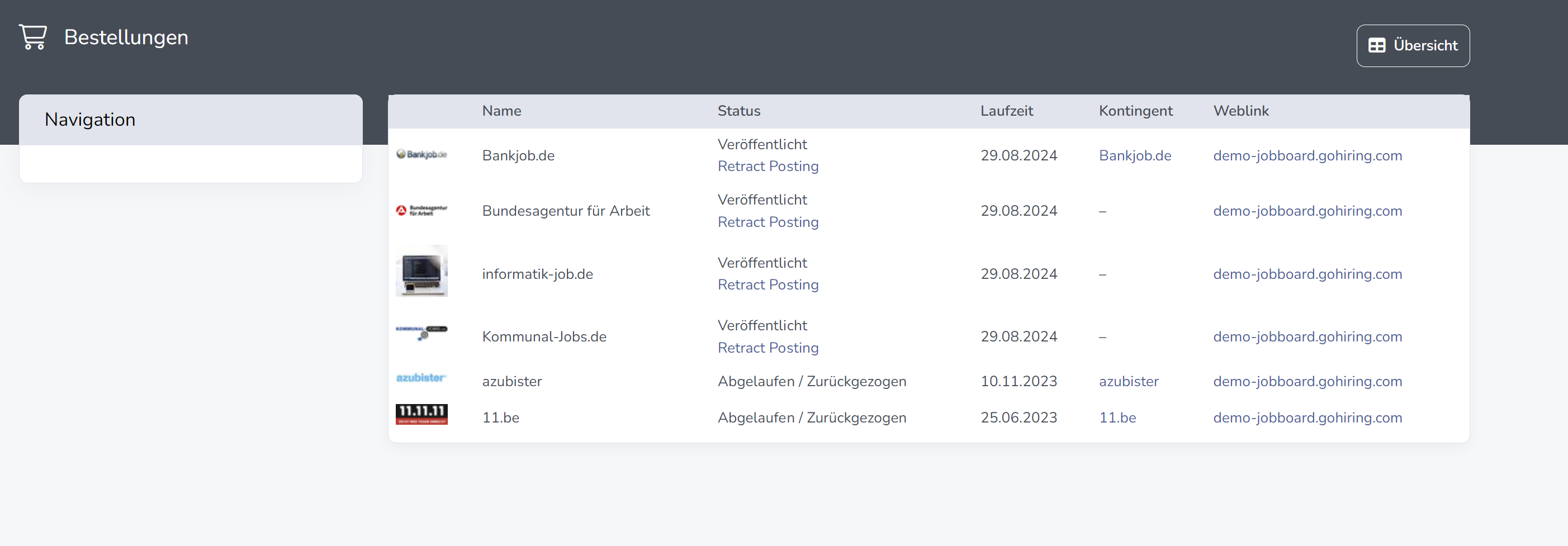The image size is (1568, 546).
Task: Open the weblink in the Bankjob.de row
Action: coord(1308,156)
